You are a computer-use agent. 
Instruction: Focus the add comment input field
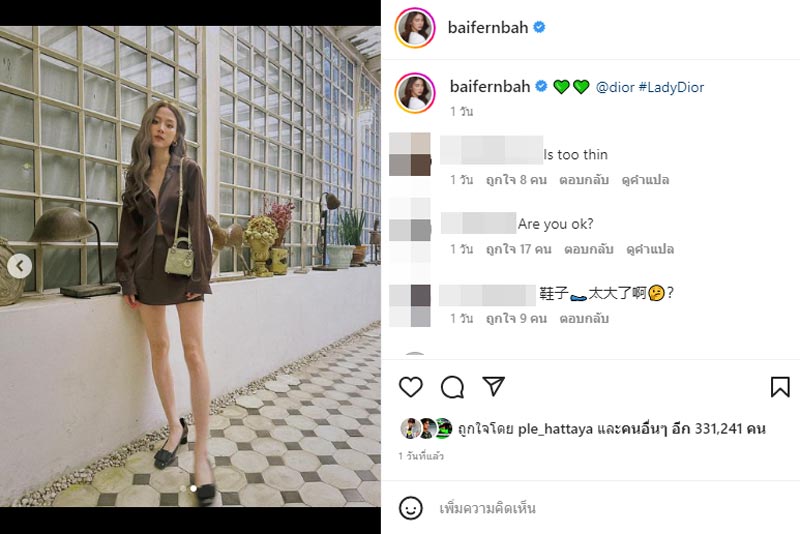(x=600, y=508)
